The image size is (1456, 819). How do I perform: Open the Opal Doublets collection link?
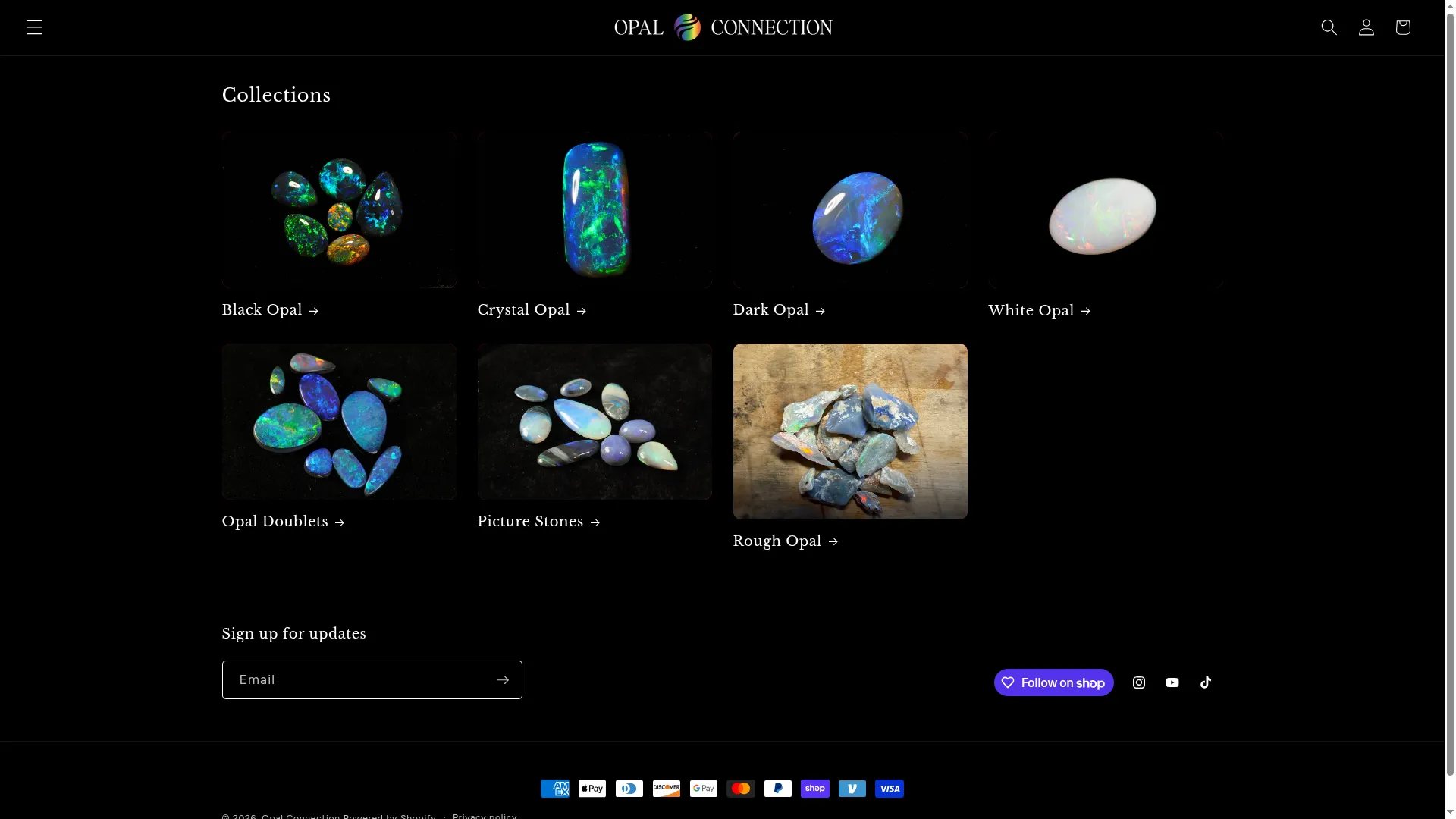click(284, 522)
